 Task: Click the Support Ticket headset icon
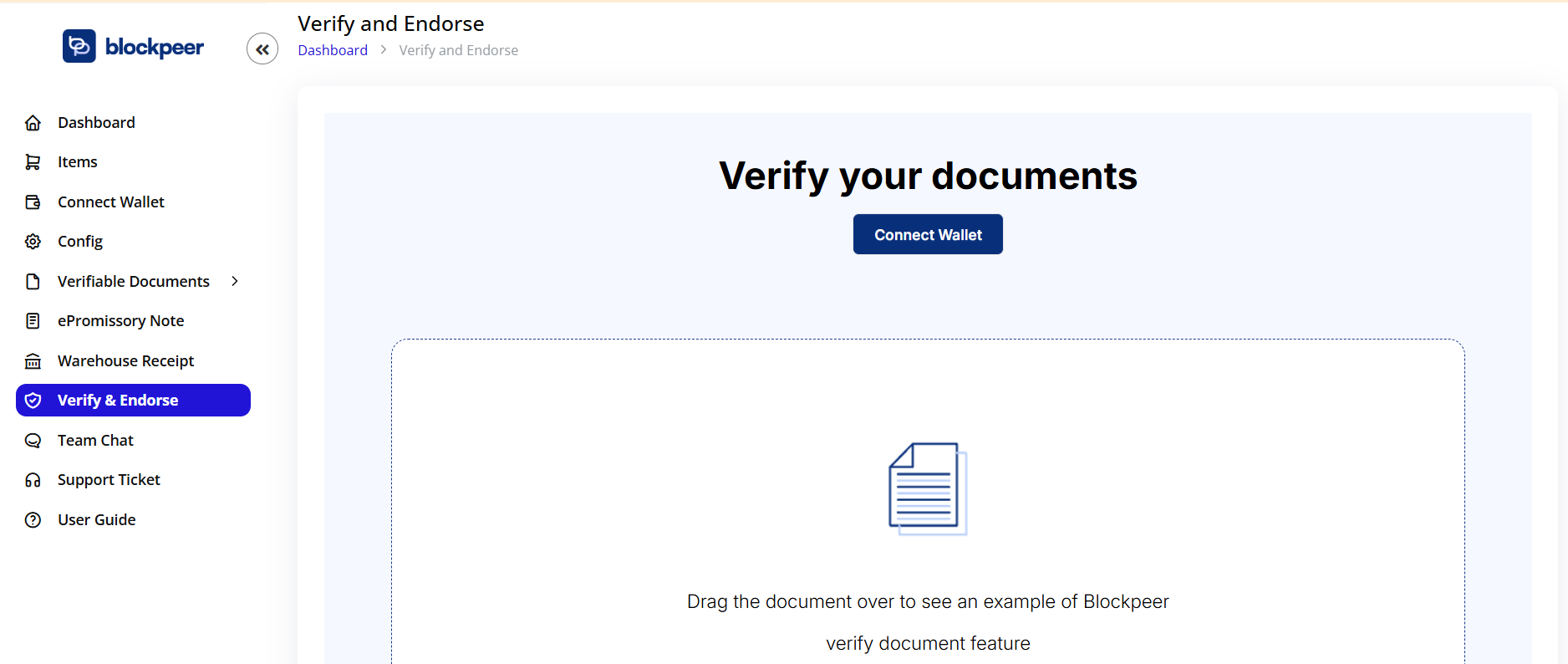[x=33, y=480]
